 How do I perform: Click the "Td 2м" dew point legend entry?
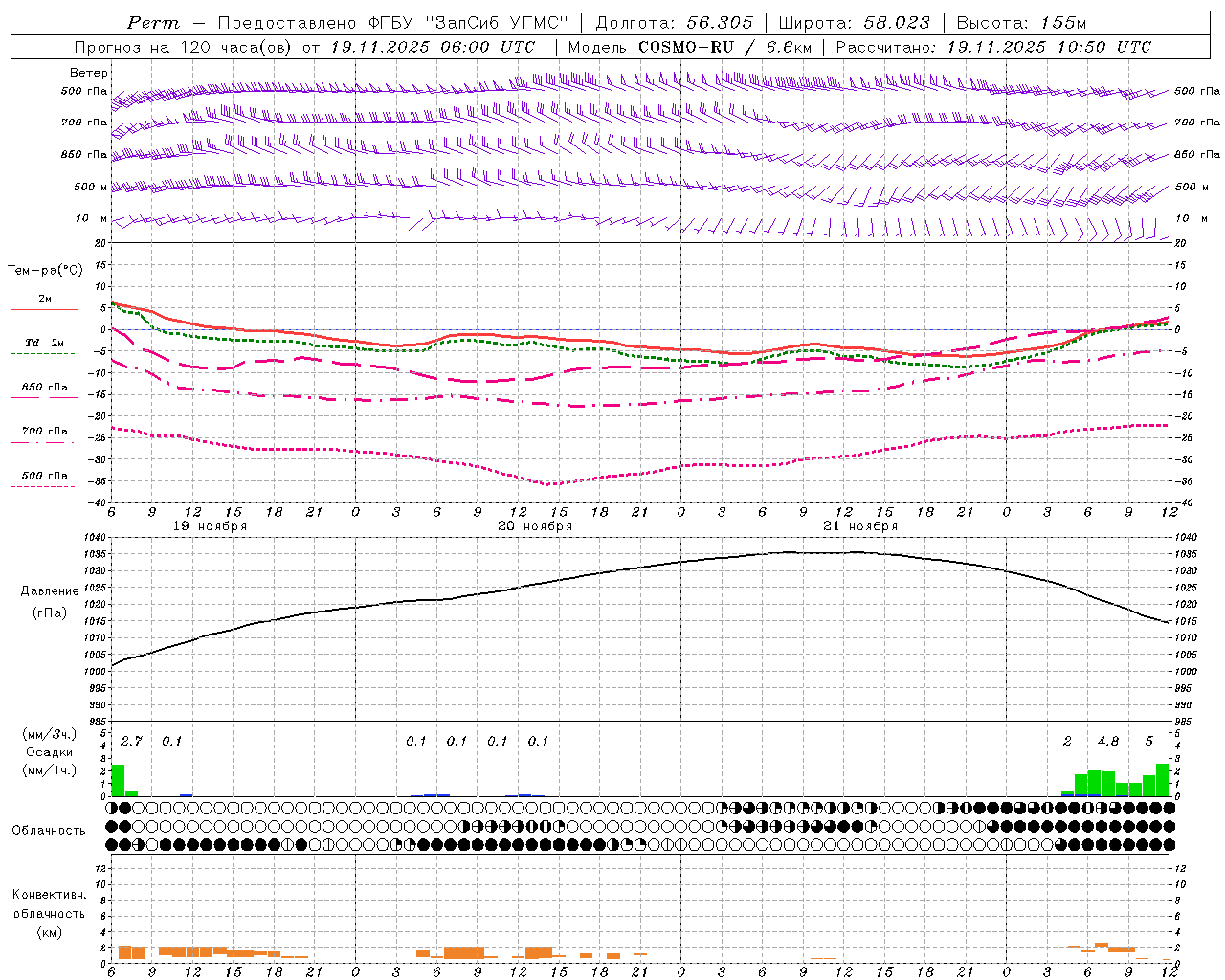coord(45,343)
